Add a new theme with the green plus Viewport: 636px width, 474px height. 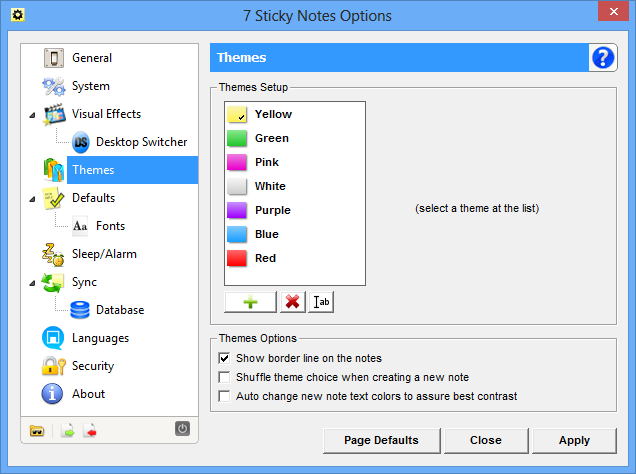250,302
